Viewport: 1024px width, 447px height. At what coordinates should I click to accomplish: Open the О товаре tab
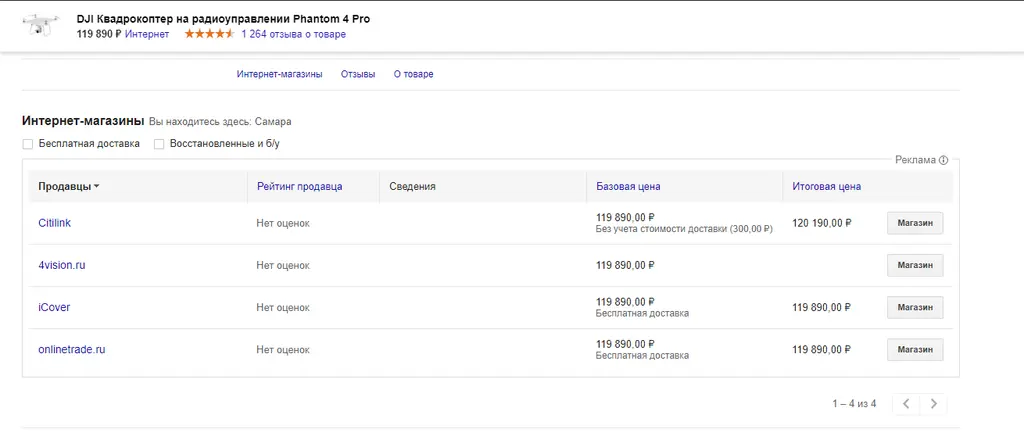click(413, 74)
